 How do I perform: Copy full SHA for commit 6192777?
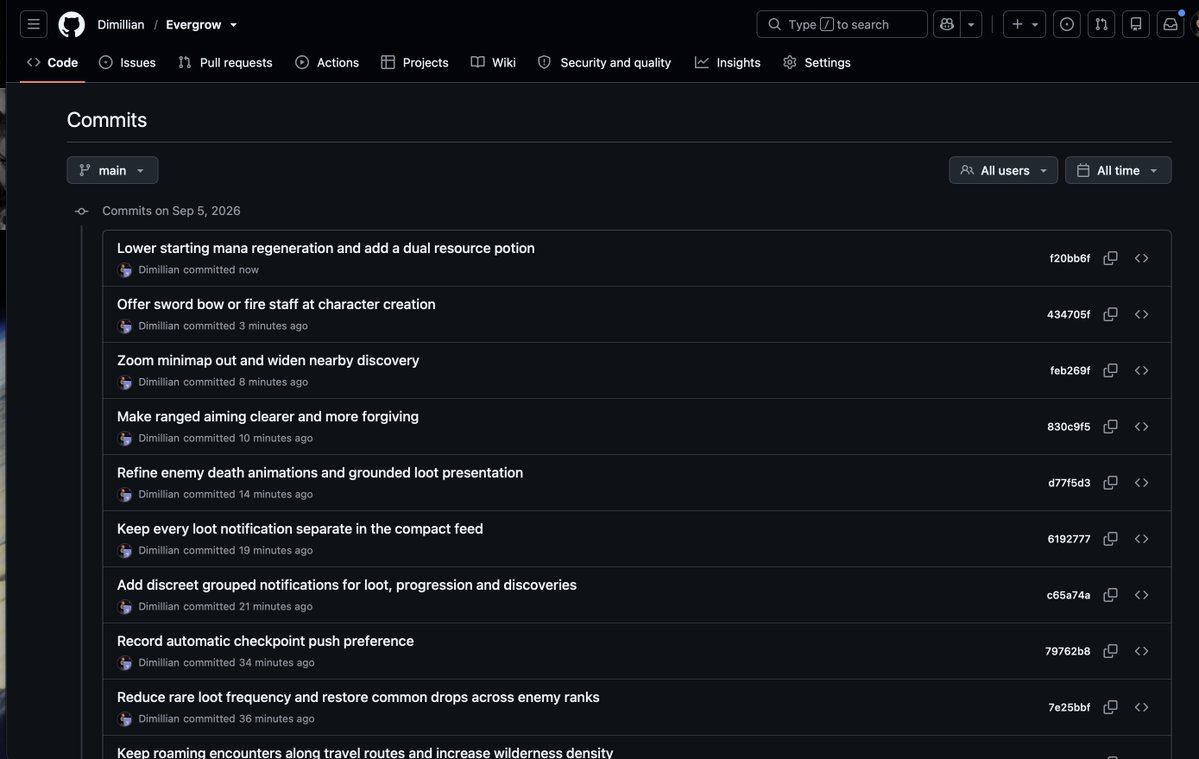click(1110, 539)
